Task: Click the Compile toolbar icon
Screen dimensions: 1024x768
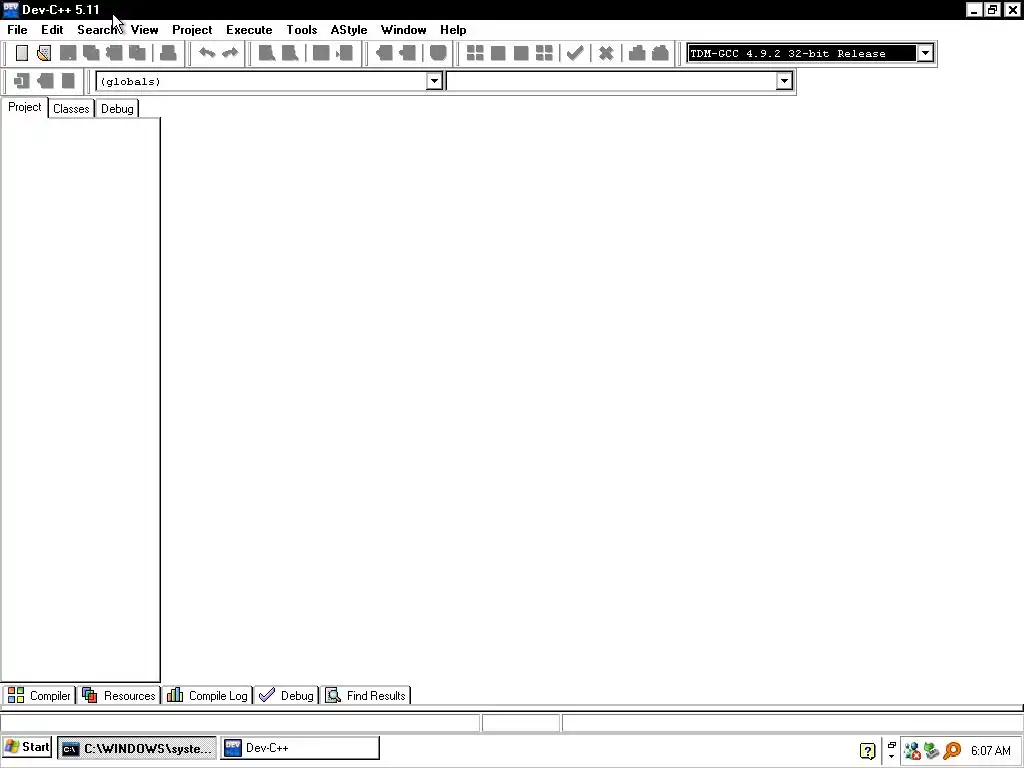Action: click(475, 53)
